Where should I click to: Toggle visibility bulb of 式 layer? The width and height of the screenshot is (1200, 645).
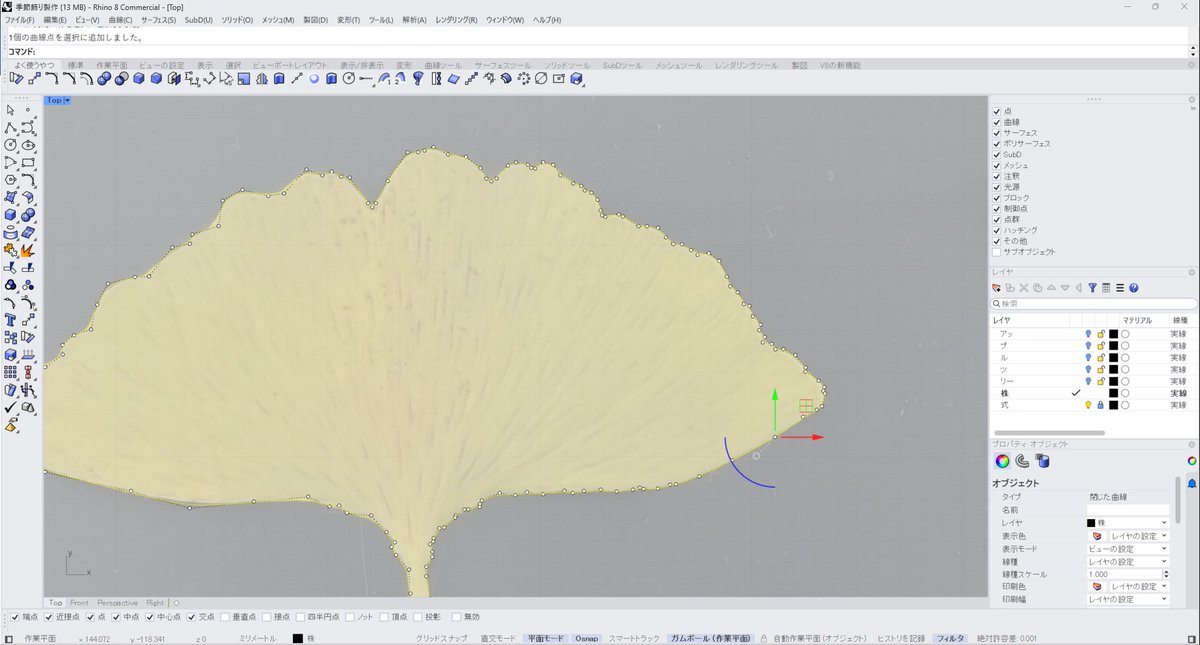(x=1087, y=405)
